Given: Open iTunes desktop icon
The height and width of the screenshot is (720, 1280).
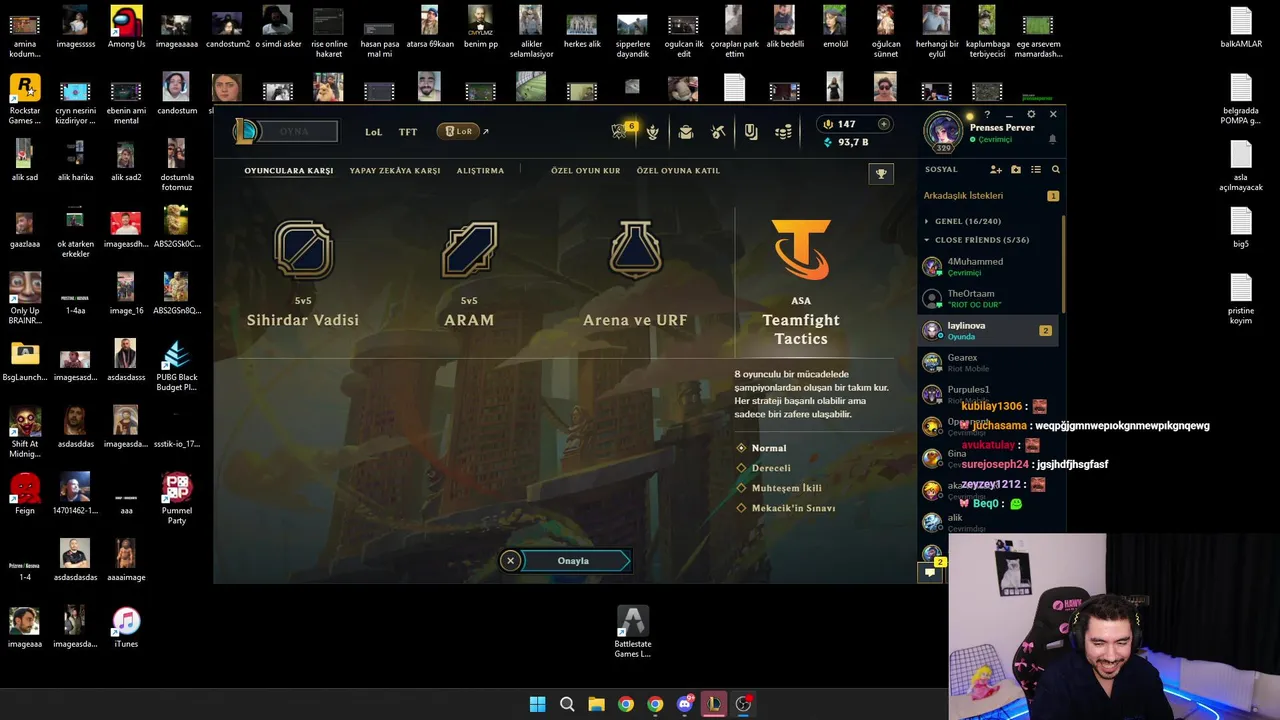Looking at the screenshot, I should click(126, 627).
